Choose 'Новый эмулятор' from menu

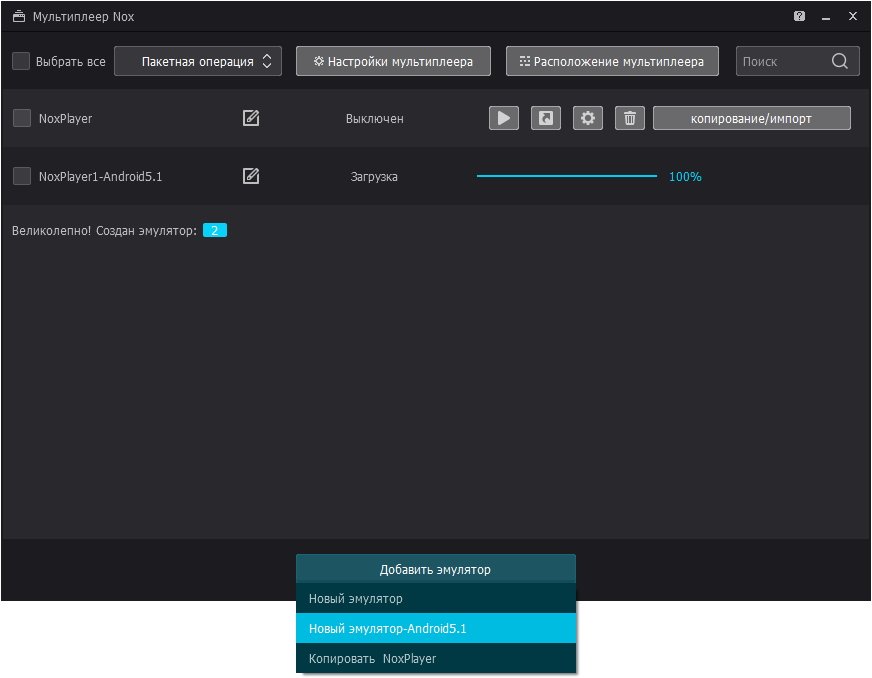(435, 598)
